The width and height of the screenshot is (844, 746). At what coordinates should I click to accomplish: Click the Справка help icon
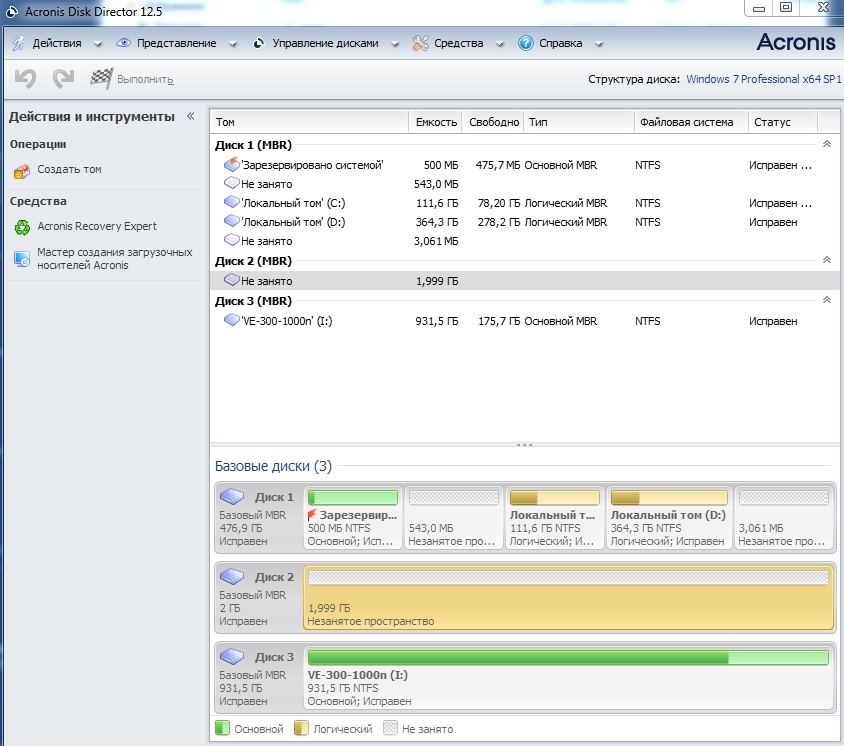(x=526, y=43)
